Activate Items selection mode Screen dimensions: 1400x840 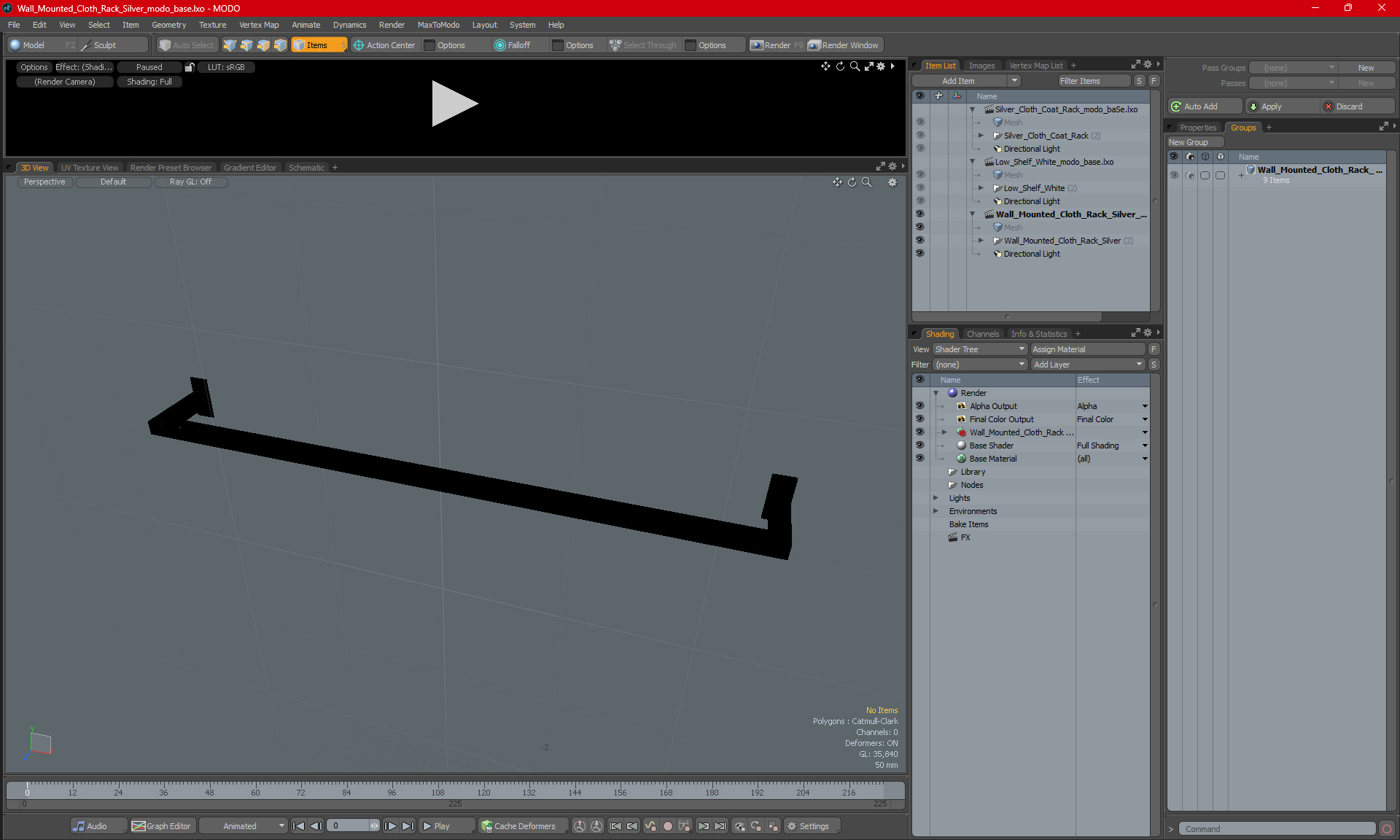pos(319,45)
